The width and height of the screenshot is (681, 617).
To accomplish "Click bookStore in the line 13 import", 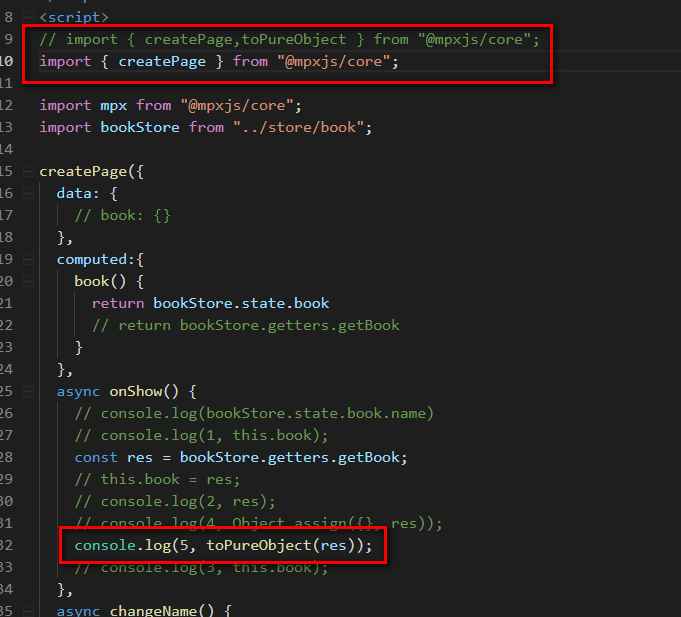I will coord(140,127).
